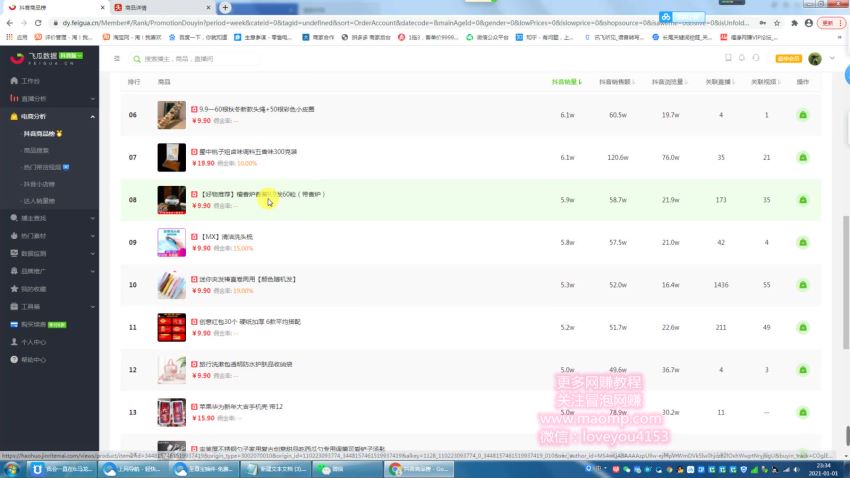Screen dimensions: 850x478
Task: Open the browser extensions puzzle icon
Action: (x=794, y=23)
